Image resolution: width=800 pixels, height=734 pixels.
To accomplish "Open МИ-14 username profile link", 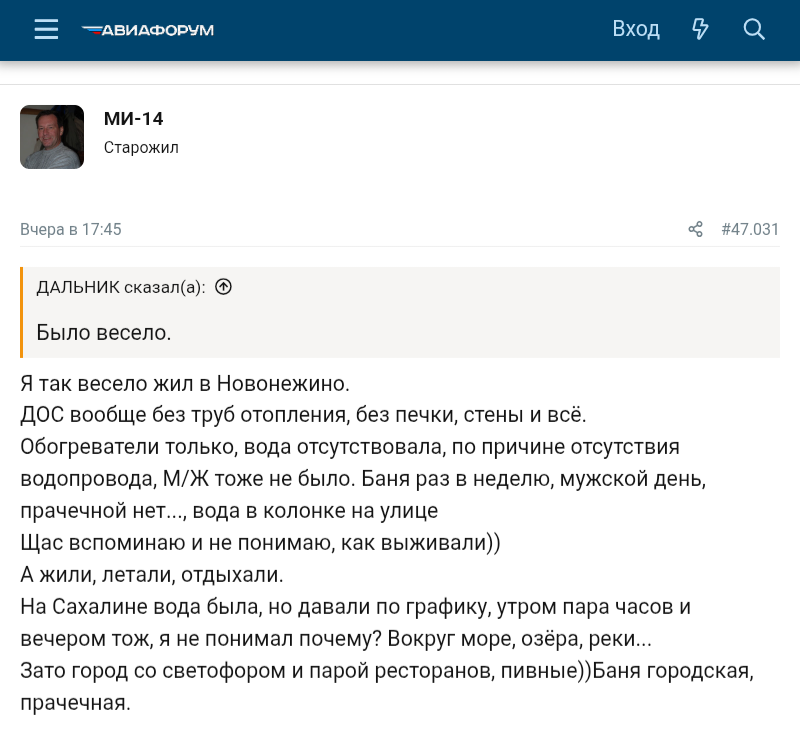I will [x=134, y=119].
